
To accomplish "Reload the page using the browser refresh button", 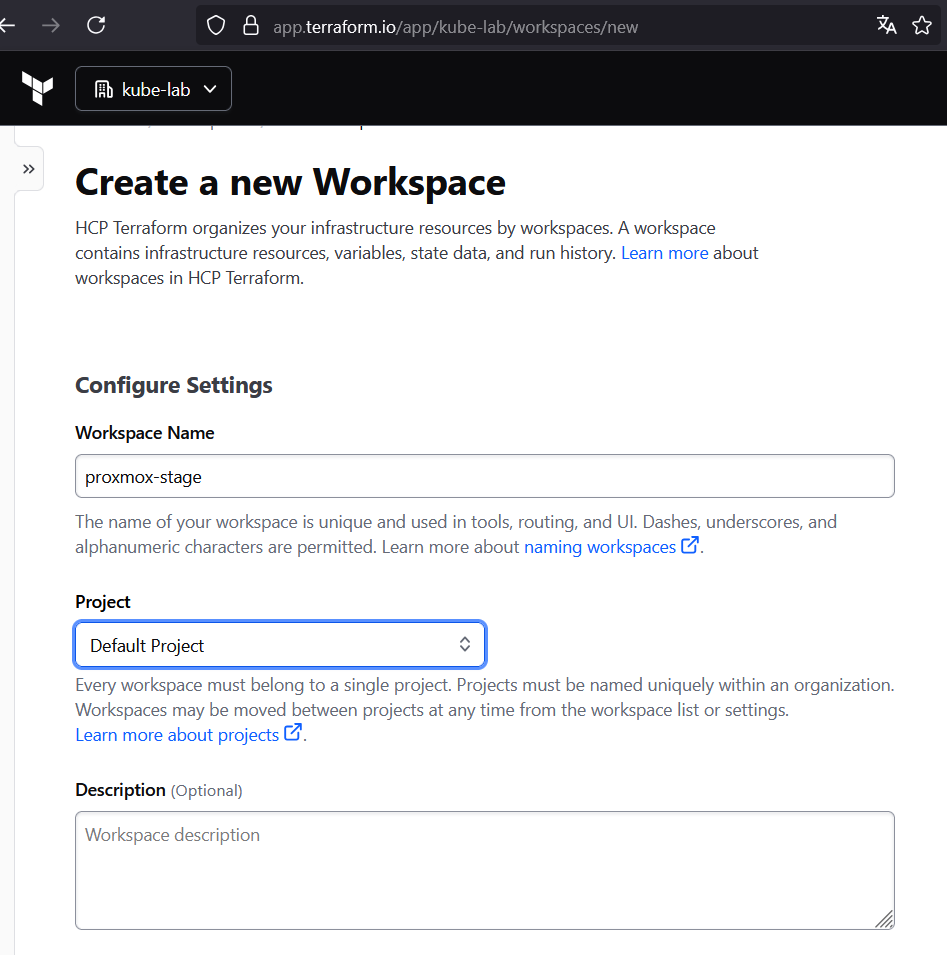I will click(96, 26).
